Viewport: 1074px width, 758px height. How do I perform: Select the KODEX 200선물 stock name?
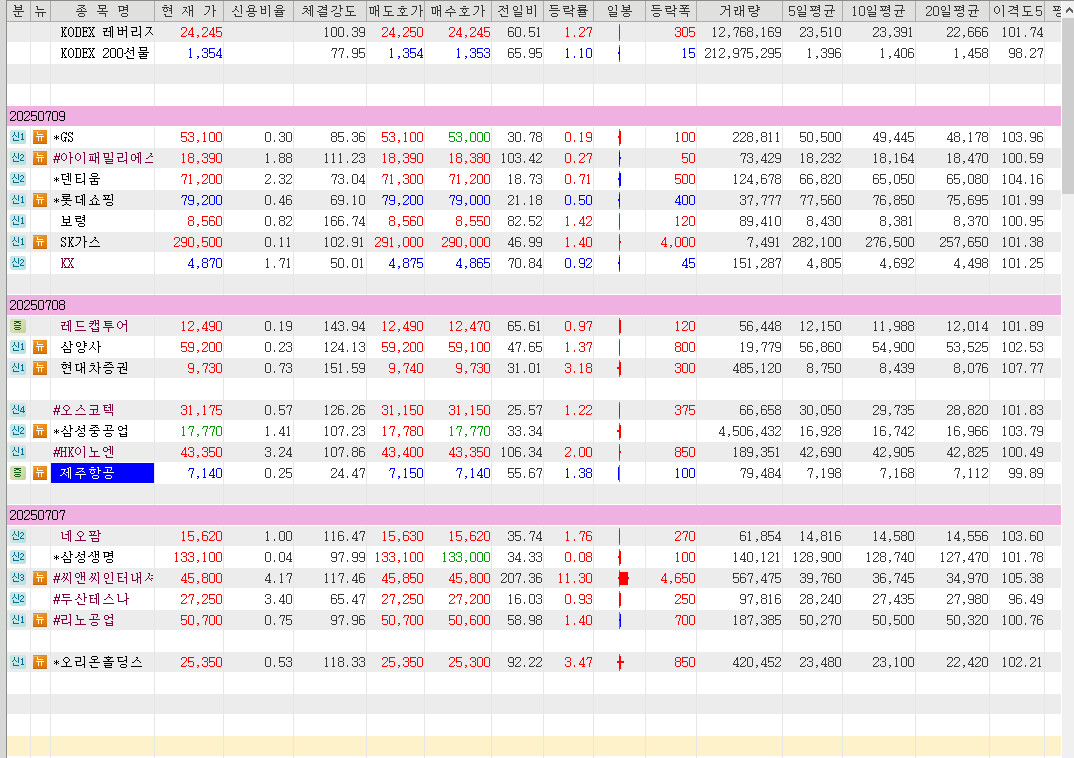(105, 53)
